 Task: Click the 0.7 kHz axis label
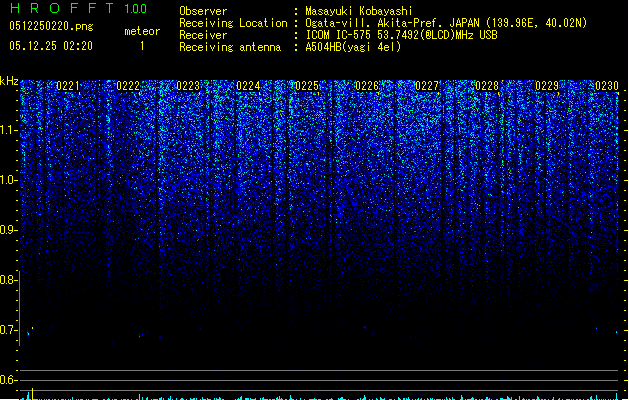click(8, 330)
